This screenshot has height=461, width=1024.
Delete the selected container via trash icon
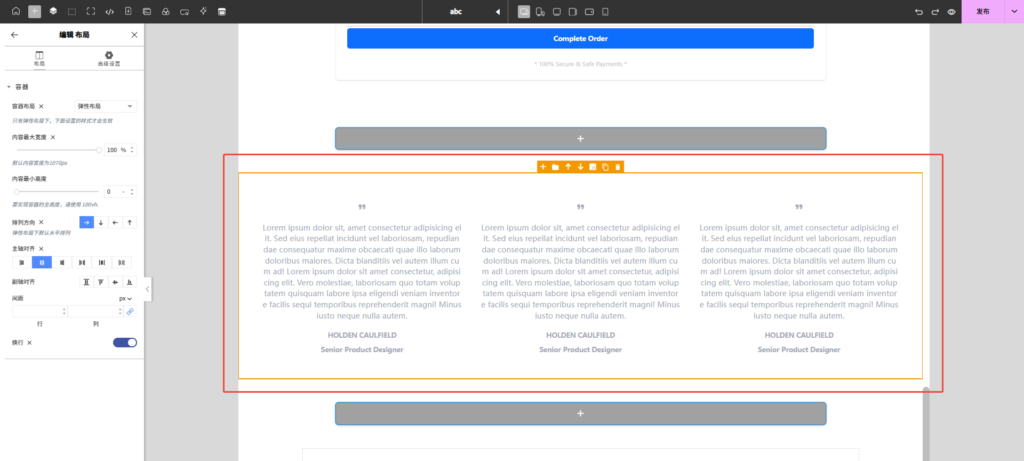click(618, 166)
